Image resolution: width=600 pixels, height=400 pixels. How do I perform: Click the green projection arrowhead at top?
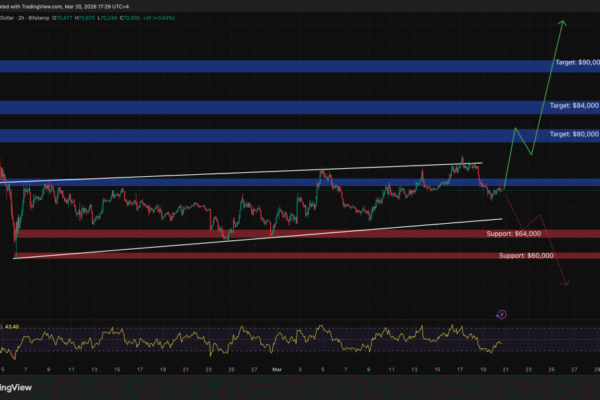[x=564, y=20]
